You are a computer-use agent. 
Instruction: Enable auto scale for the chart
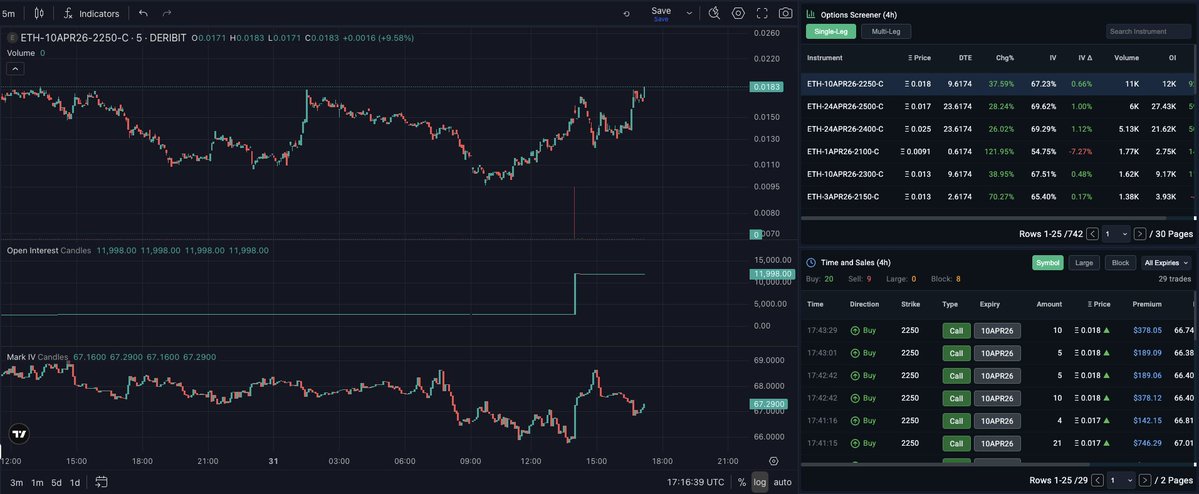tap(782, 483)
